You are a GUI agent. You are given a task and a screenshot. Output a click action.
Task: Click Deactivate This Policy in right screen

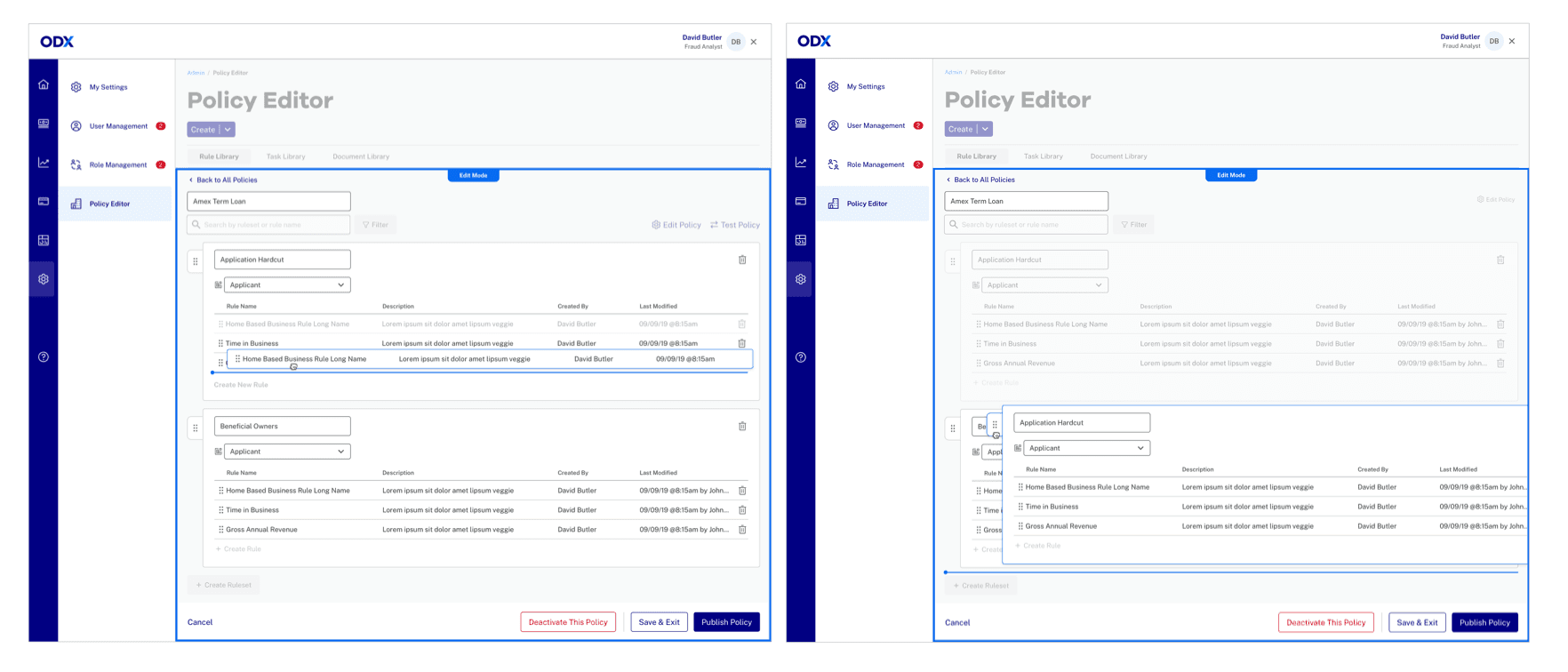tap(1326, 622)
